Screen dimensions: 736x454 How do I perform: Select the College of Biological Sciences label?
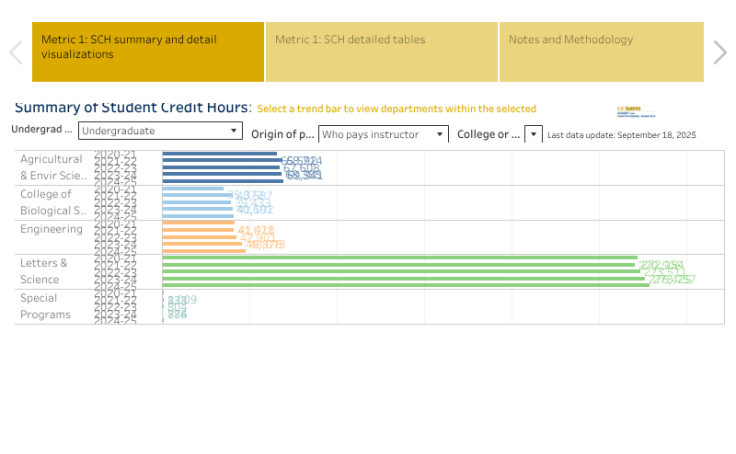point(52,202)
